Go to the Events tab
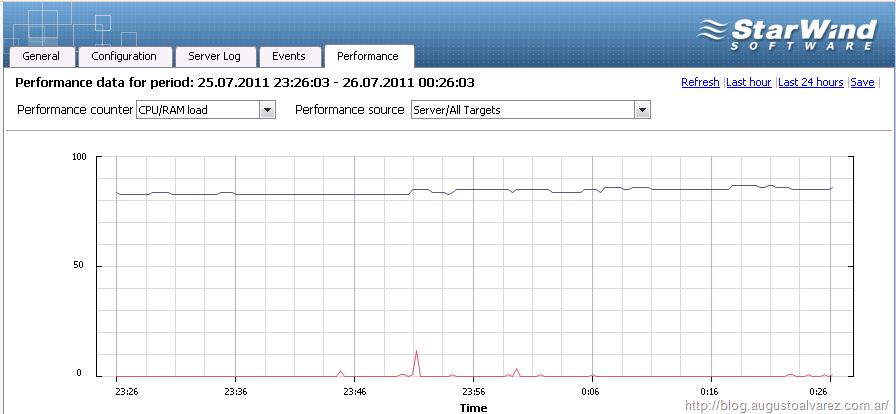896x414 pixels. (x=289, y=57)
